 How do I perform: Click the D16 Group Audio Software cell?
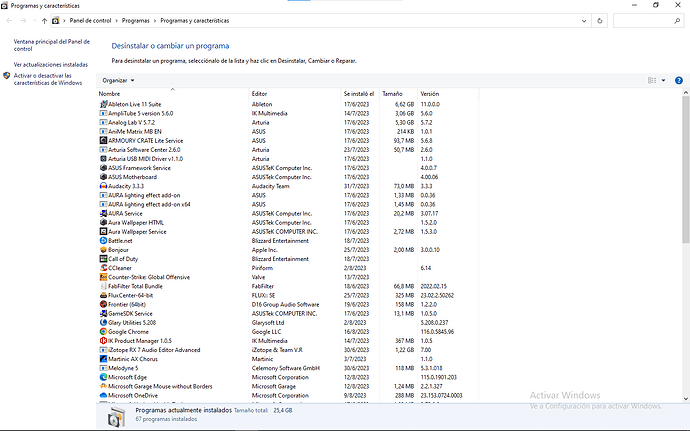click(285, 305)
